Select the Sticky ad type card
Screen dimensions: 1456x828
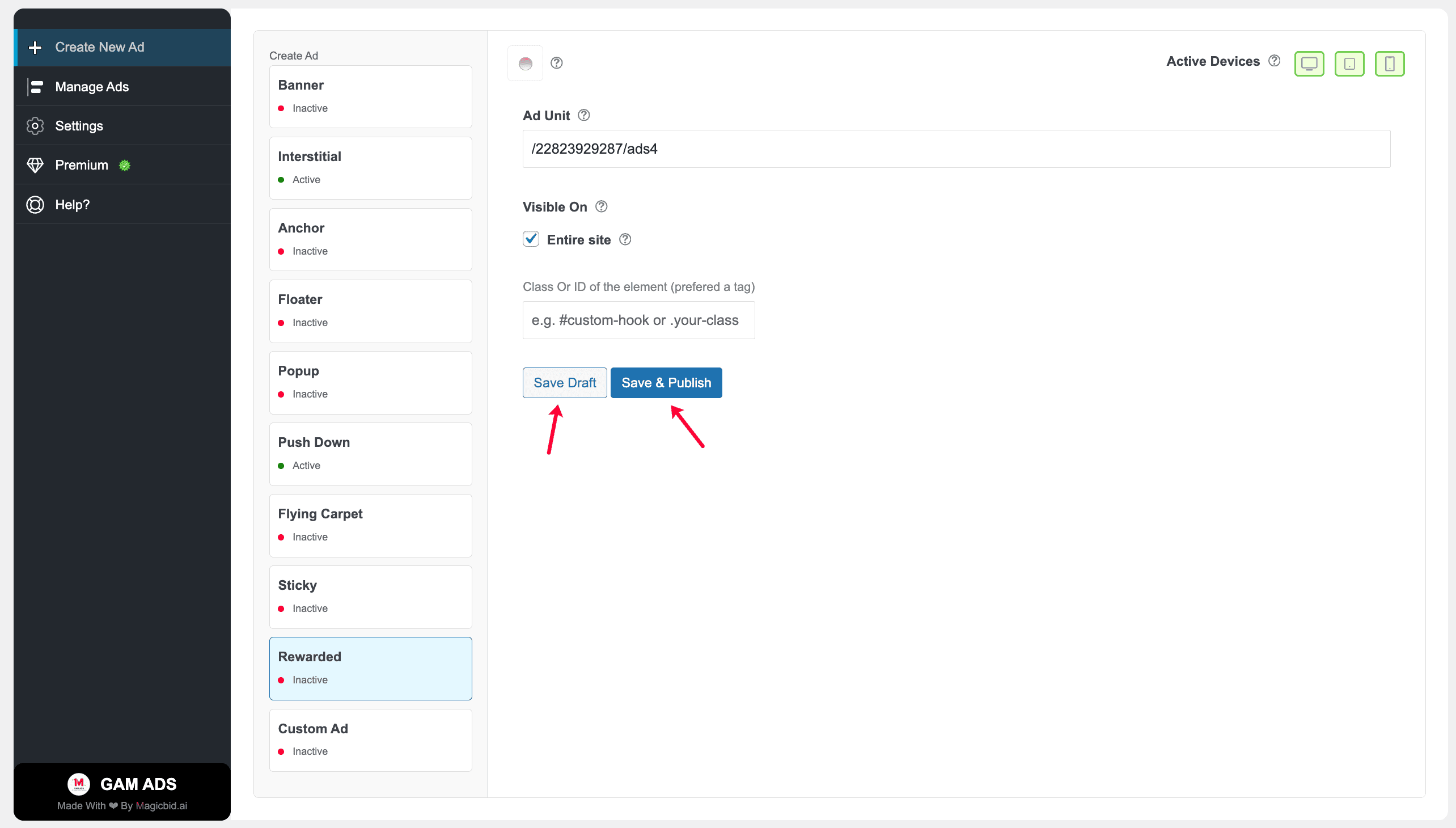point(370,597)
